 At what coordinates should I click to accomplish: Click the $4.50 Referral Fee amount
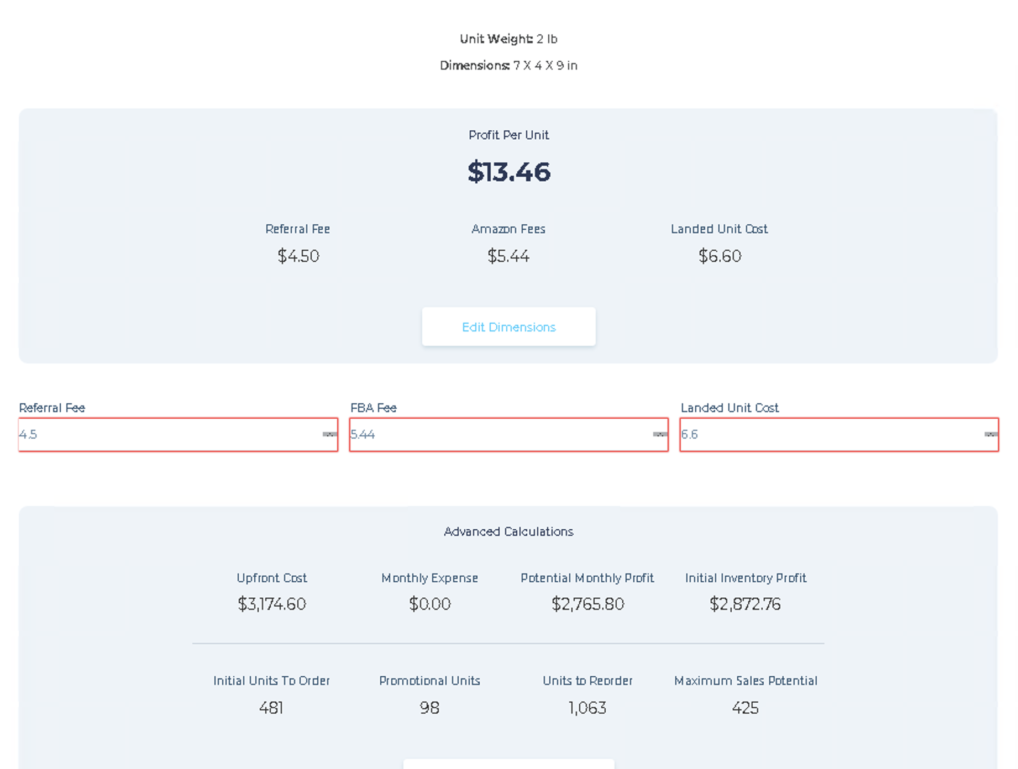click(x=298, y=256)
